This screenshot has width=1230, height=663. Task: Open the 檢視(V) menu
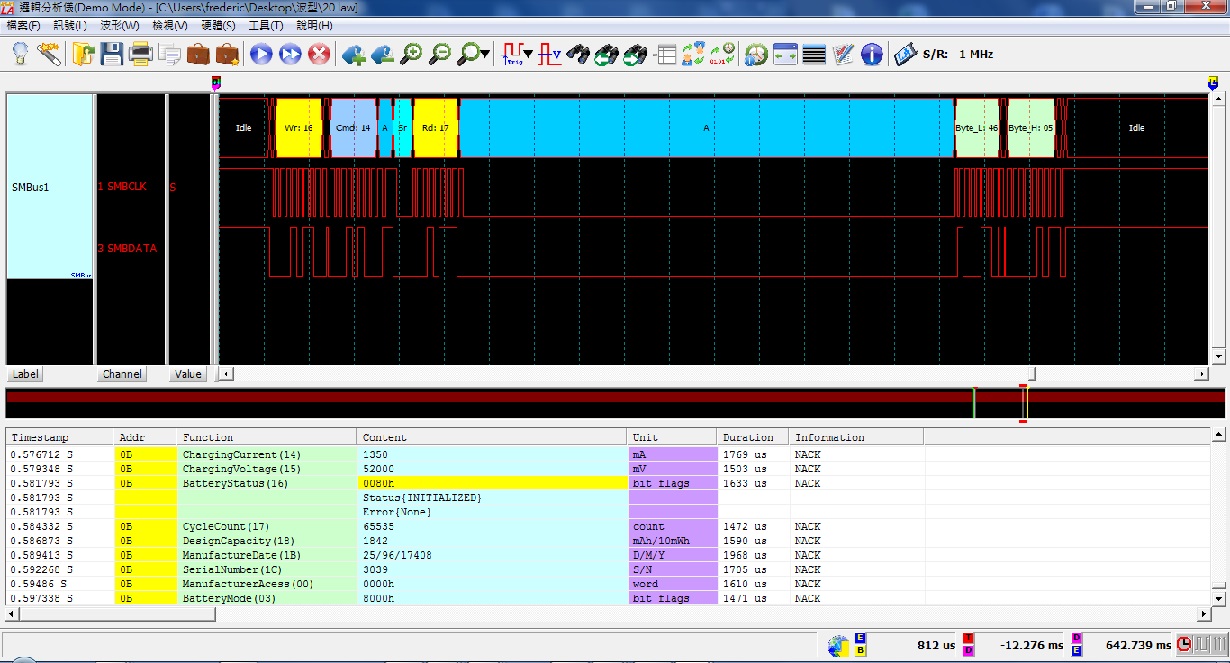point(169,25)
